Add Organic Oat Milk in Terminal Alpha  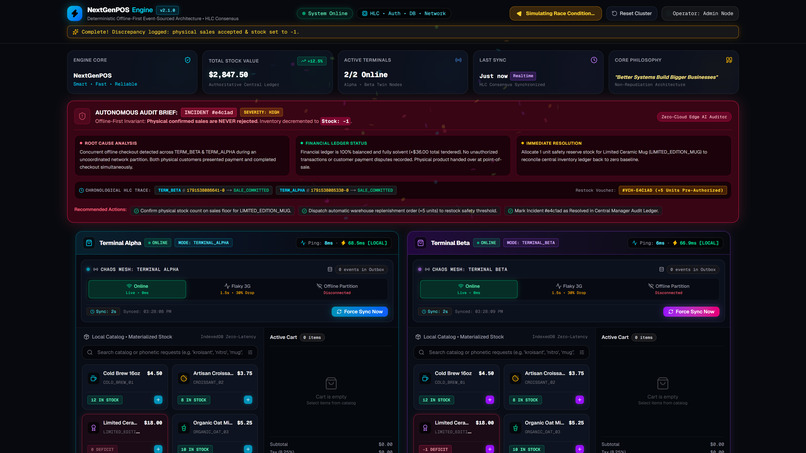click(x=248, y=449)
